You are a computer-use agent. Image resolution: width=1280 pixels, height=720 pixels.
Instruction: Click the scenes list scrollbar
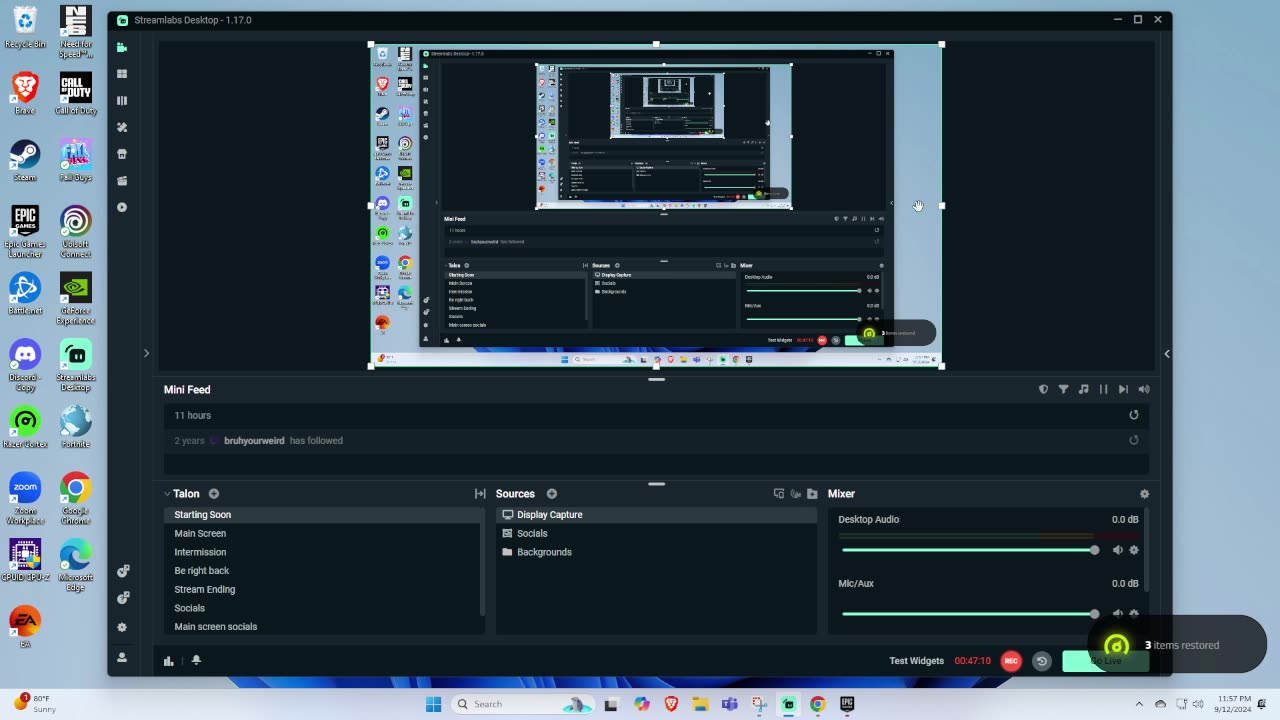483,560
